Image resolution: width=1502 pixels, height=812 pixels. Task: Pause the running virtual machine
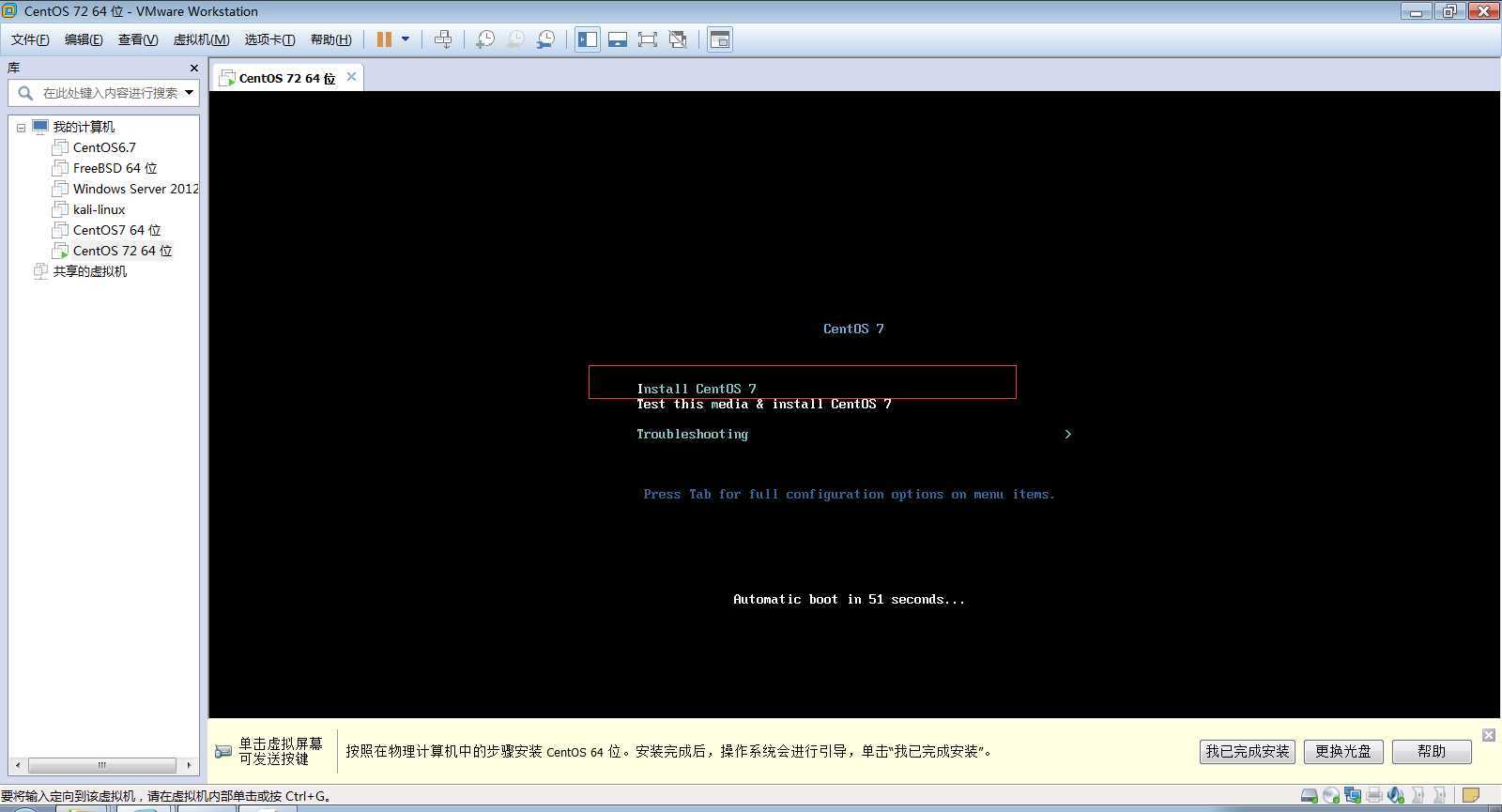point(384,39)
